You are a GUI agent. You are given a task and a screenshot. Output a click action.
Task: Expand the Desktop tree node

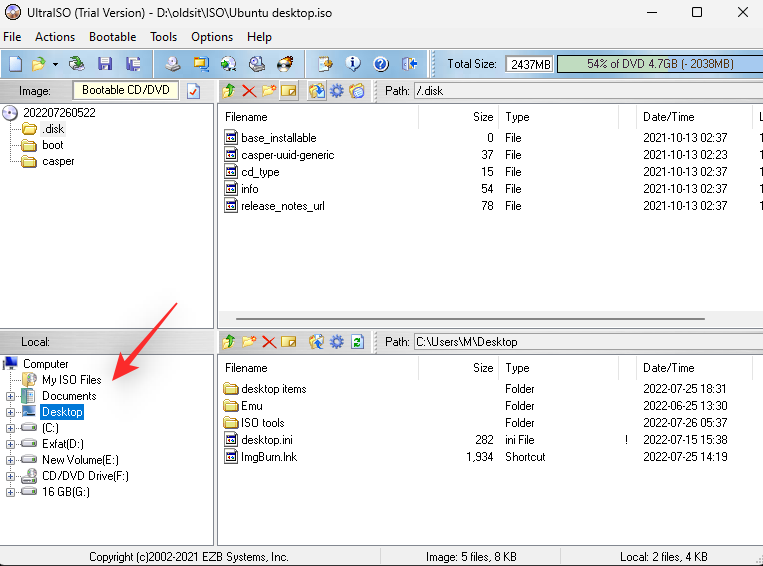10,412
